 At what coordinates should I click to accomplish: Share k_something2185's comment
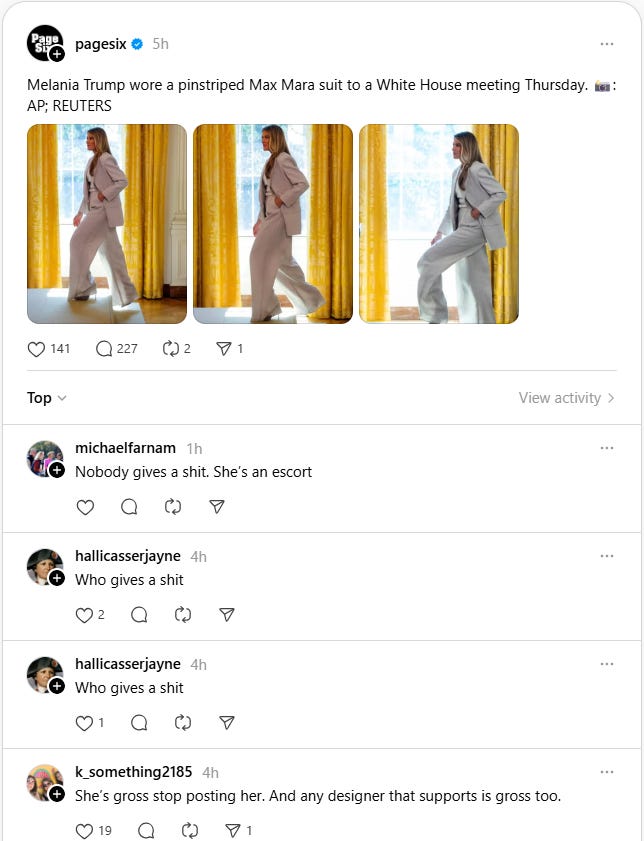click(x=233, y=831)
